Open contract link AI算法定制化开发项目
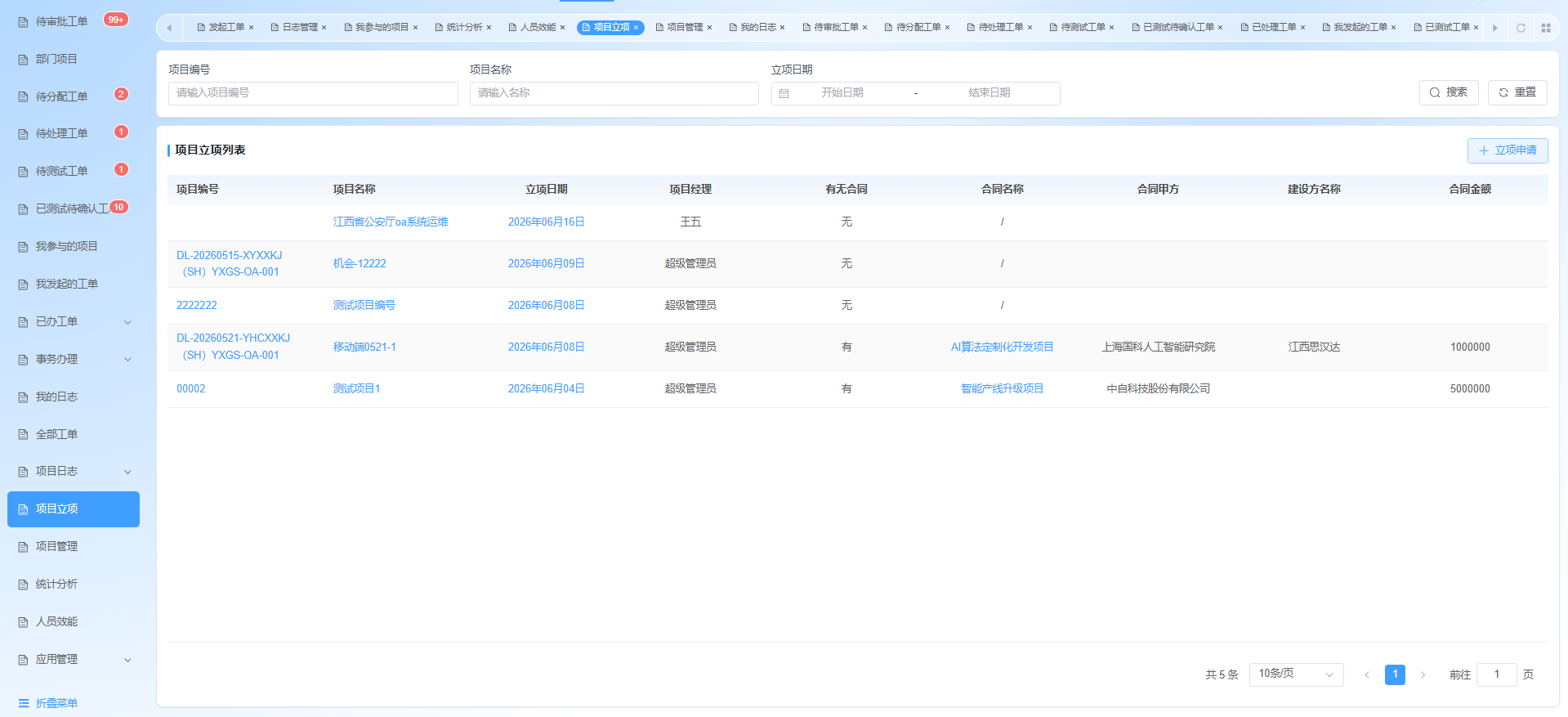The height and width of the screenshot is (717, 1568). (x=1002, y=347)
